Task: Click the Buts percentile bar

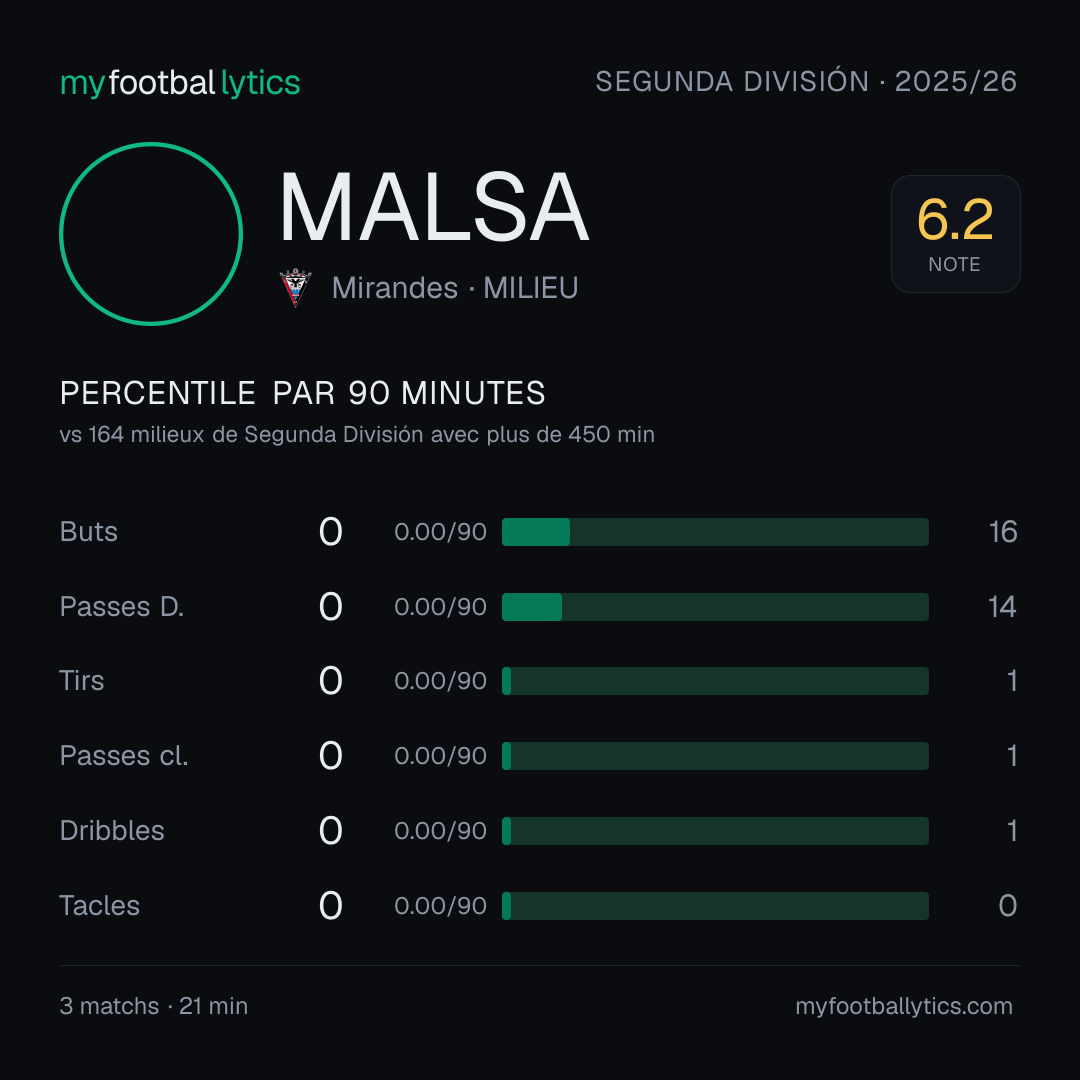Action: pyautogui.click(x=715, y=532)
